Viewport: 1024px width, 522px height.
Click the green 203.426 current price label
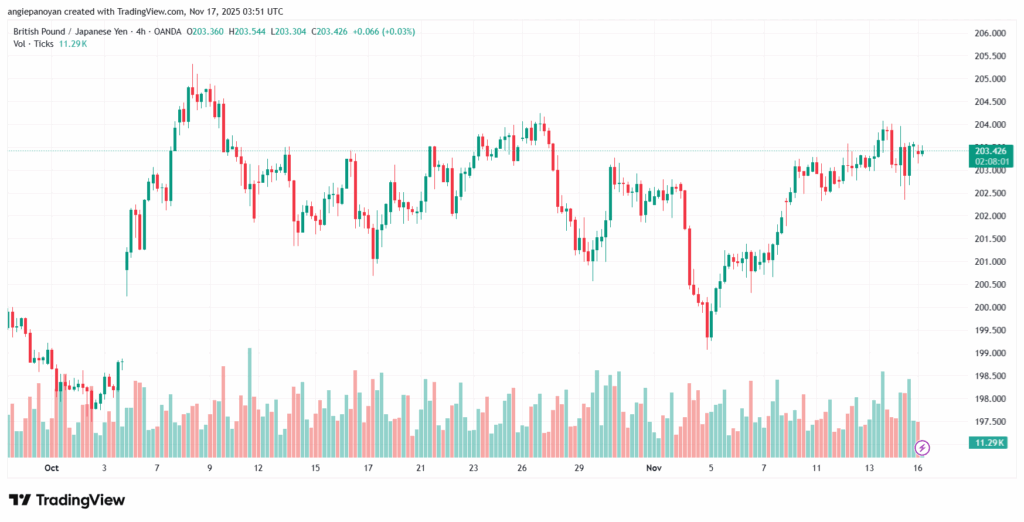coord(988,150)
